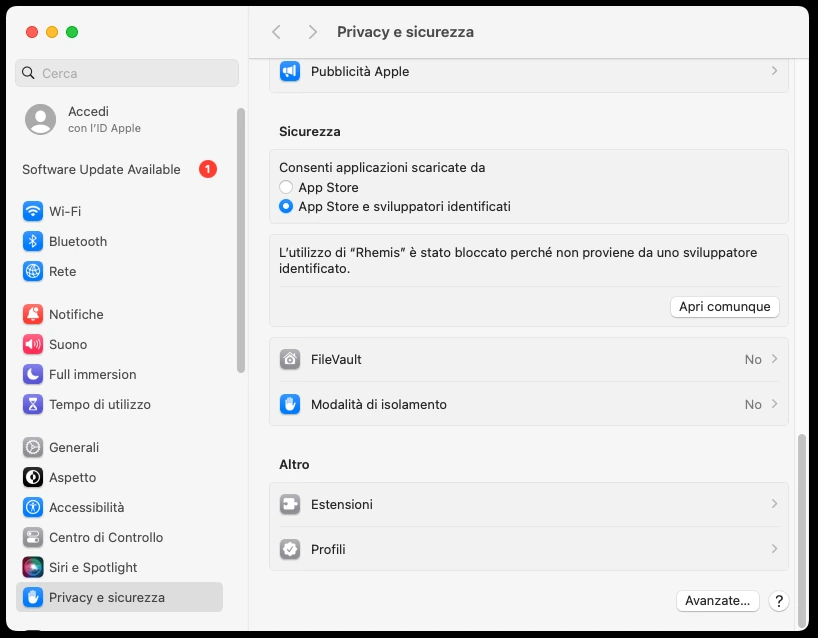Viewport: 818px width, 638px height.
Task: Click the Tempo di utilizzo hourglass icon
Action: pos(33,404)
